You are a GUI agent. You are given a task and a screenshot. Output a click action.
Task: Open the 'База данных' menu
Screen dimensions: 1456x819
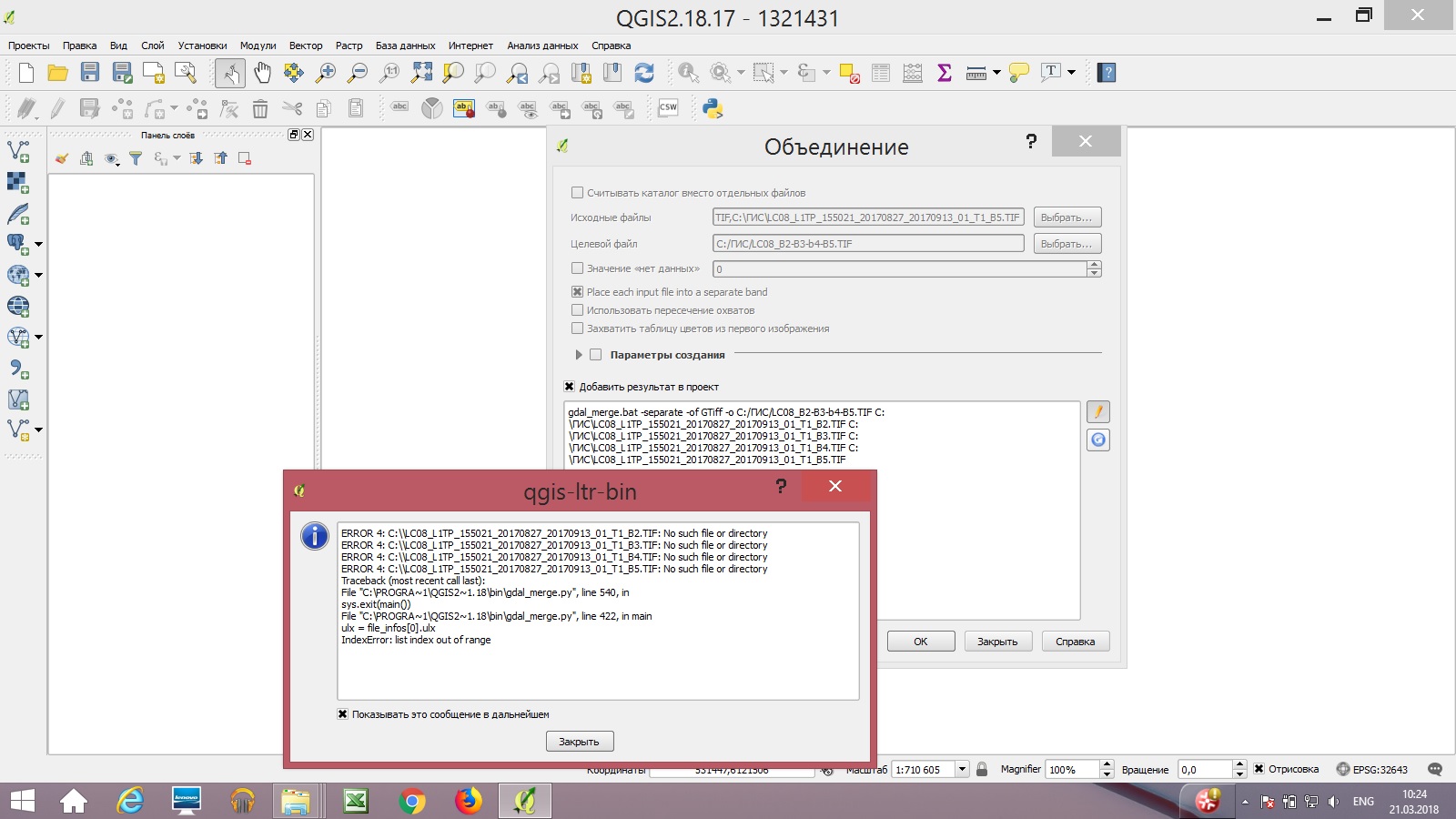pos(405,45)
